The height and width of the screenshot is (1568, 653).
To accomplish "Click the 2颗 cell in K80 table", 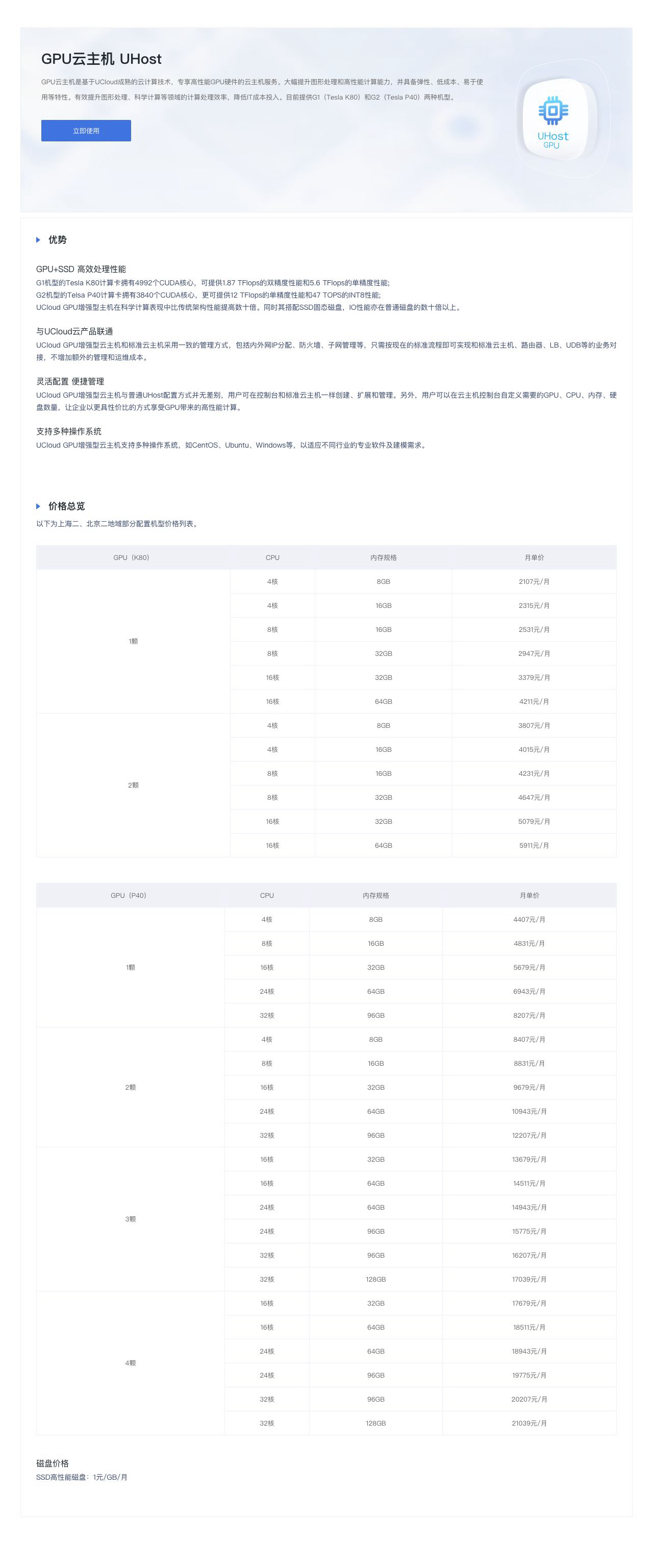I will pyautogui.click(x=133, y=785).
